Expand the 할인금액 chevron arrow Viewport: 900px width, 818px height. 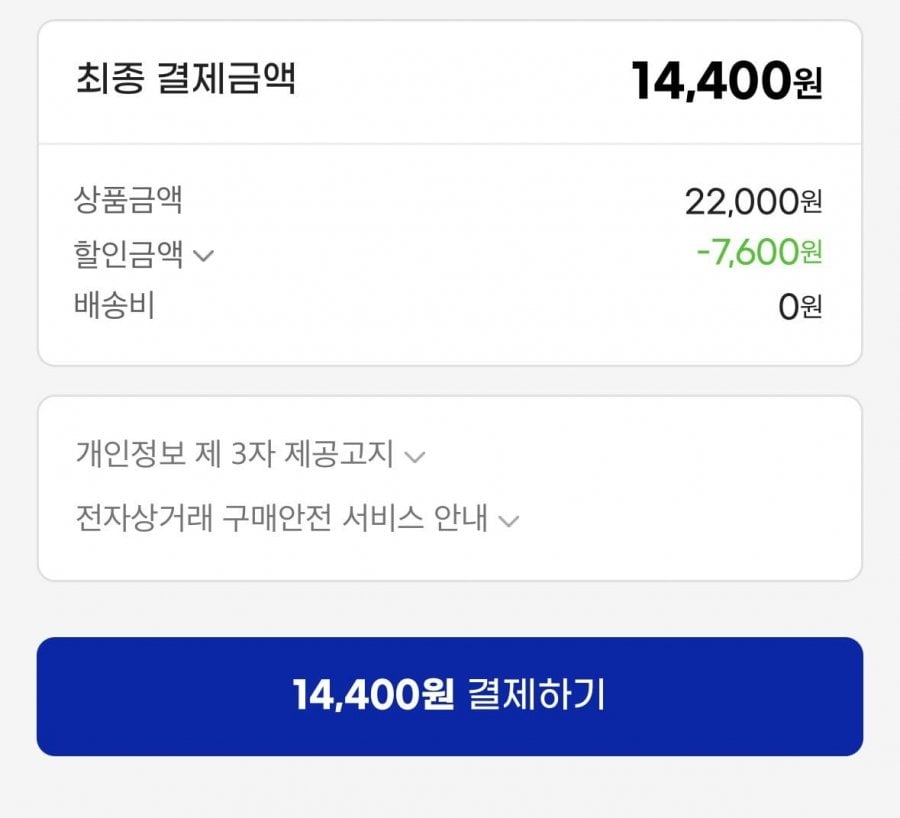point(203,255)
